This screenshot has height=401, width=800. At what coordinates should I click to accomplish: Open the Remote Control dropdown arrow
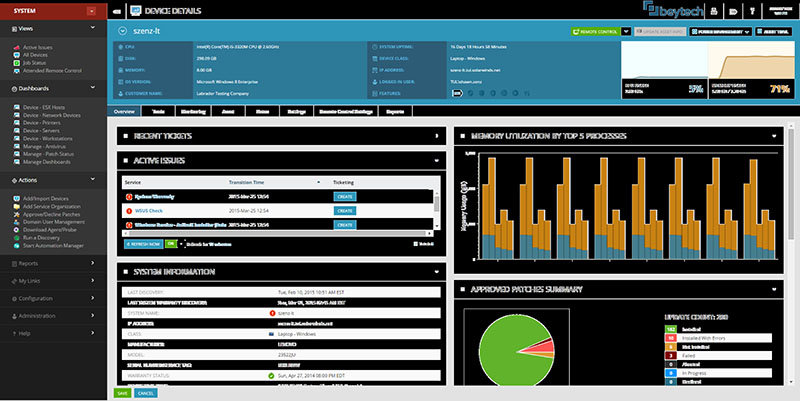pyautogui.click(x=625, y=32)
